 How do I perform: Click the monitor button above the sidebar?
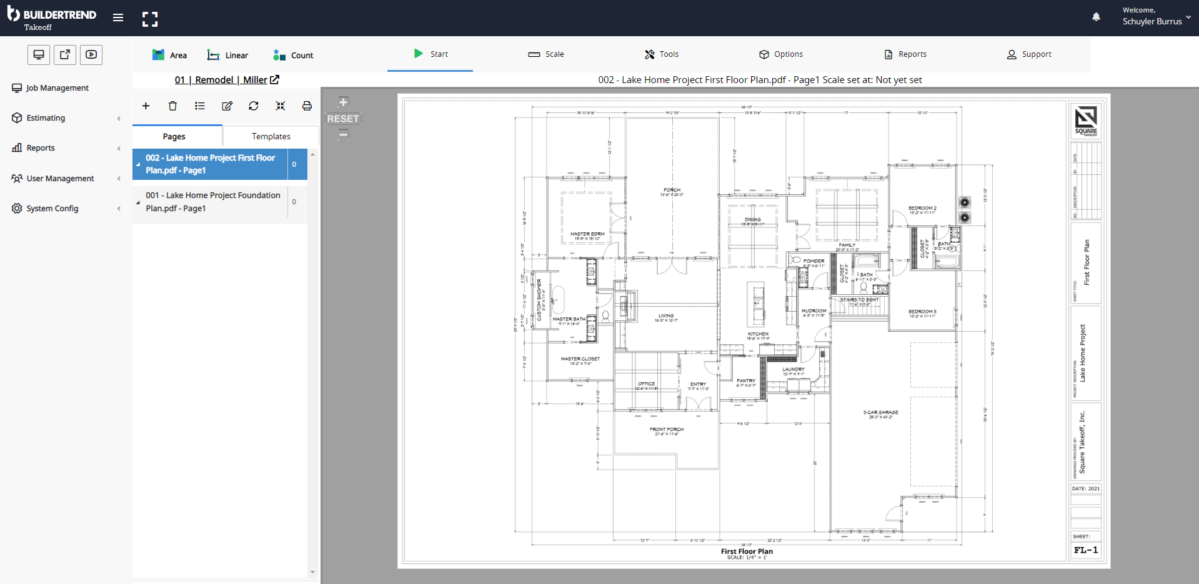(39, 54)
